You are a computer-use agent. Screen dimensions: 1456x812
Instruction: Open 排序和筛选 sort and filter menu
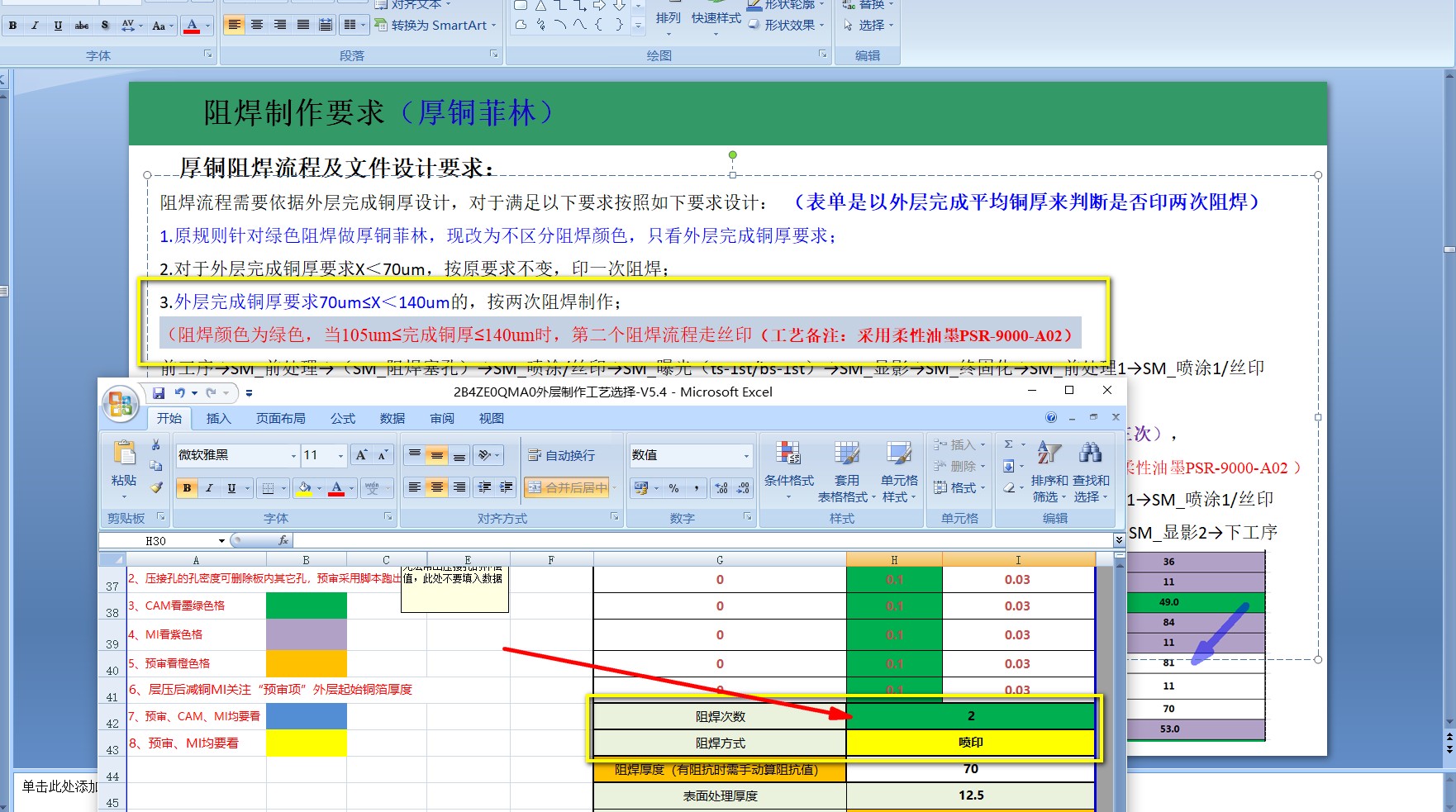coord(1049,471)
